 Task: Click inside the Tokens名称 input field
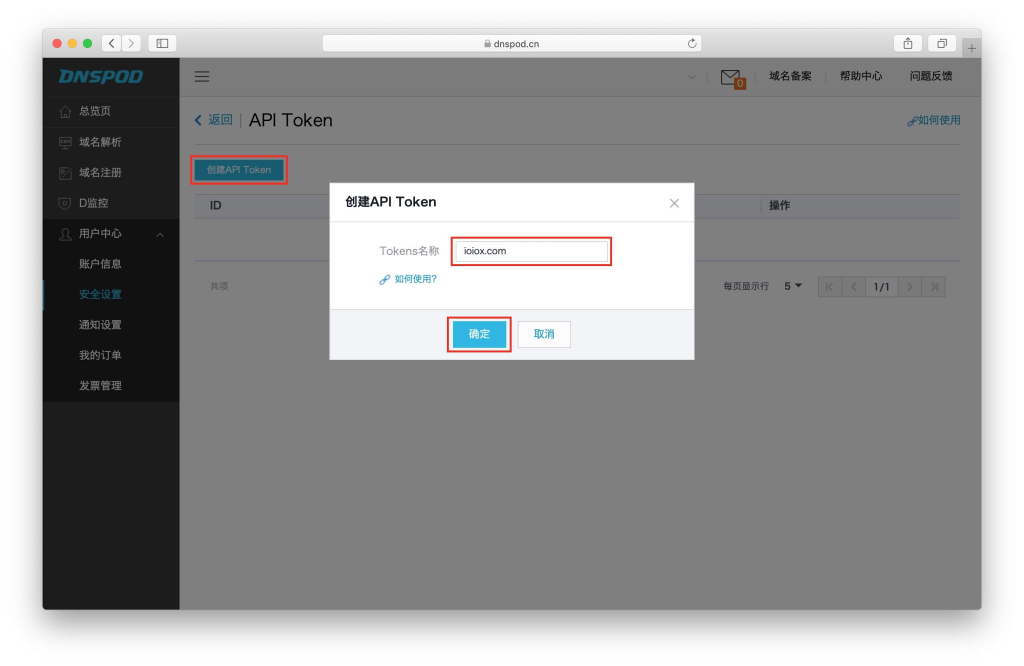tap(531, 251)
